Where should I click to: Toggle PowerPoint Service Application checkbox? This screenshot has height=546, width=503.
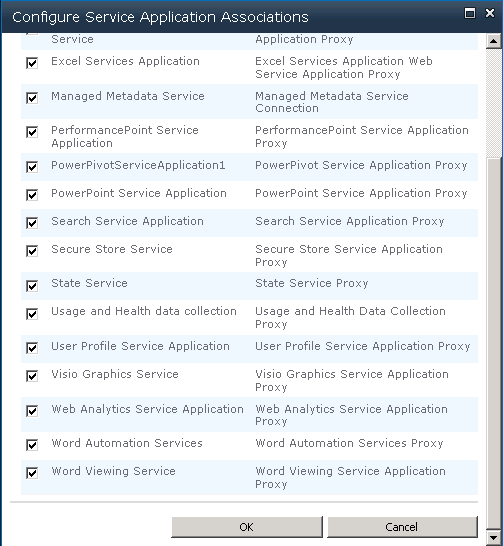tap(32, 195)
